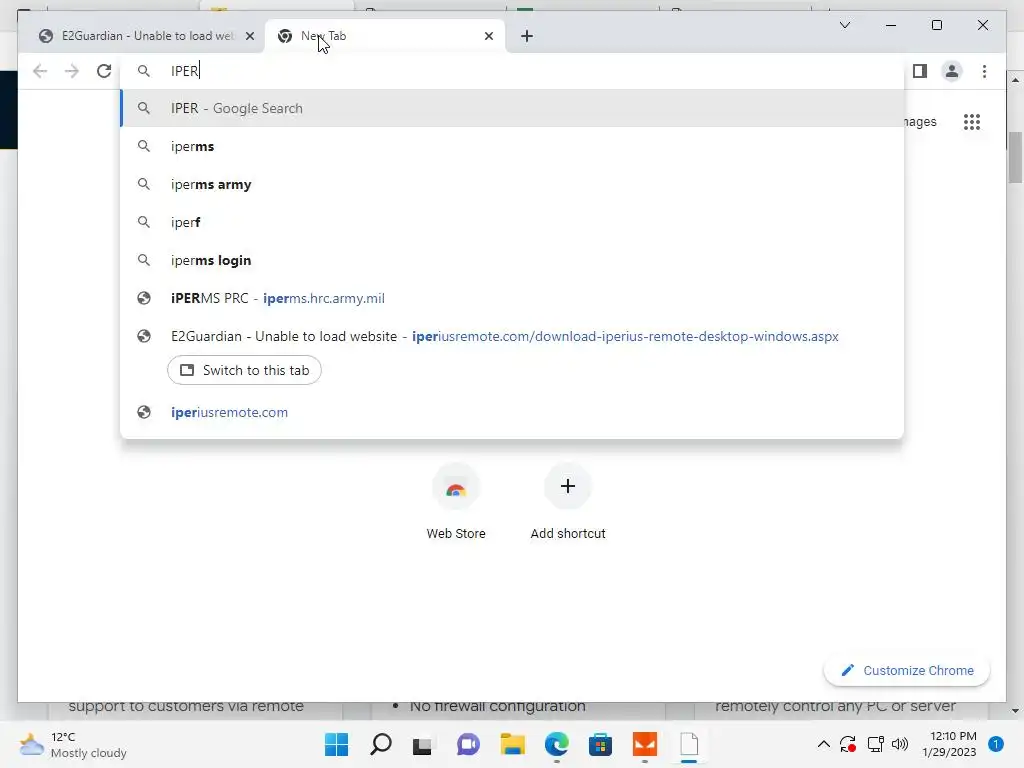
Task: Open the iperiusremote.com suggestion
Action: [512, 412]
